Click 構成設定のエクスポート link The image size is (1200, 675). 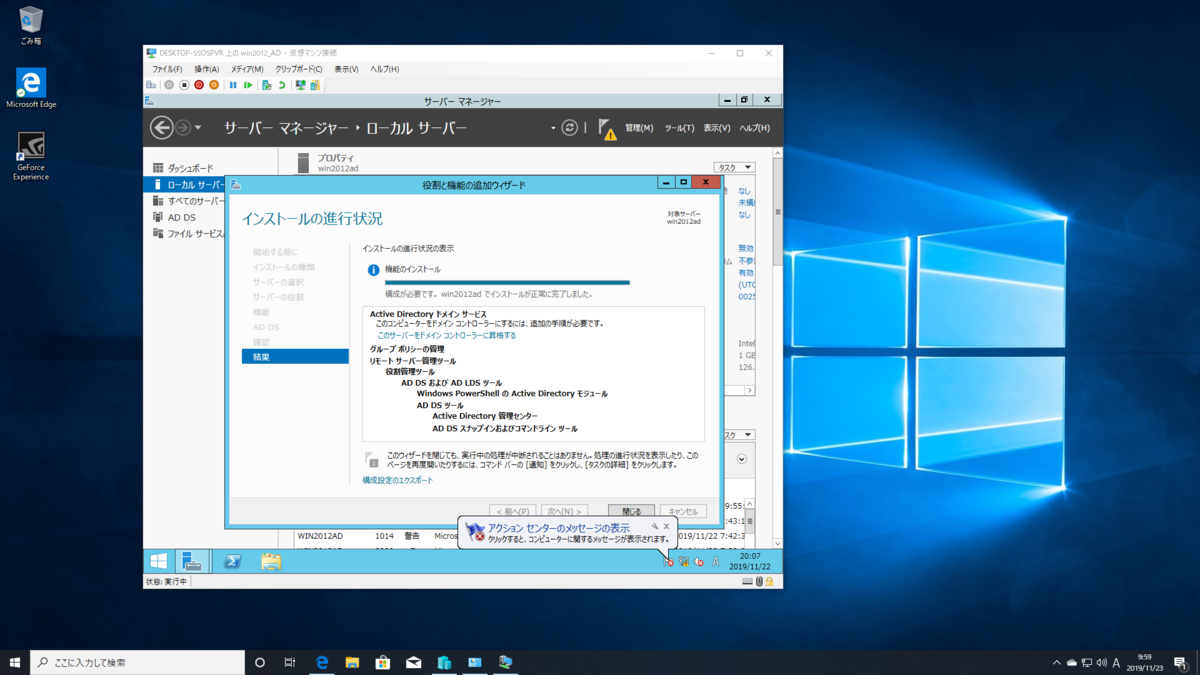point(398,480)
